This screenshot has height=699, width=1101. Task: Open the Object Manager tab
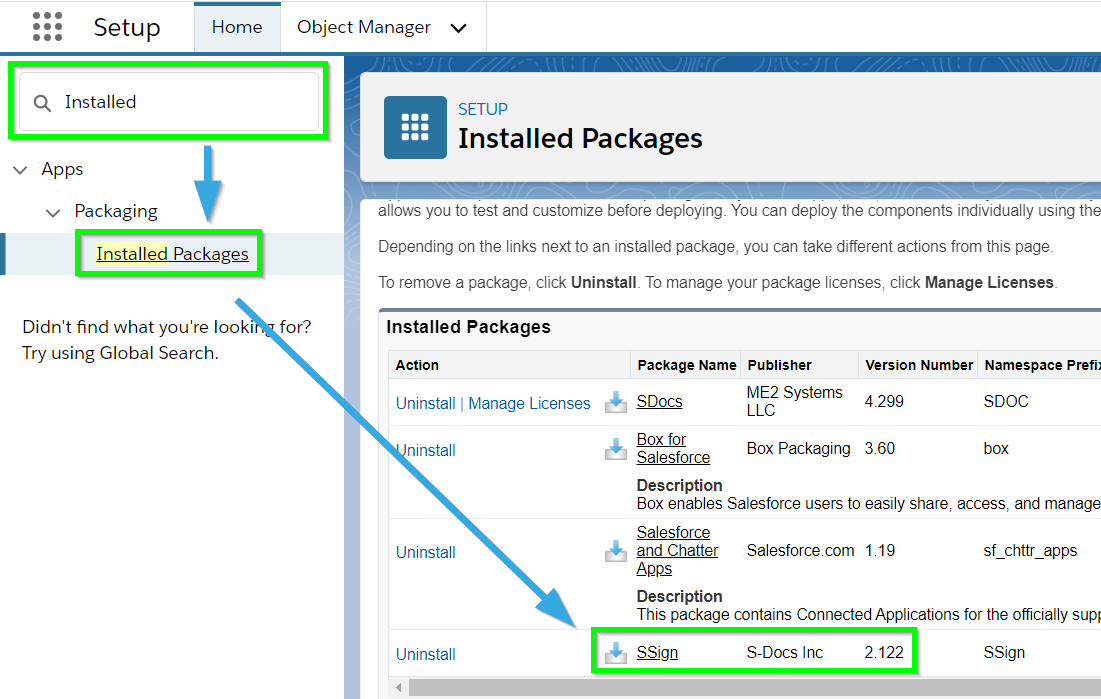(364, 27)
